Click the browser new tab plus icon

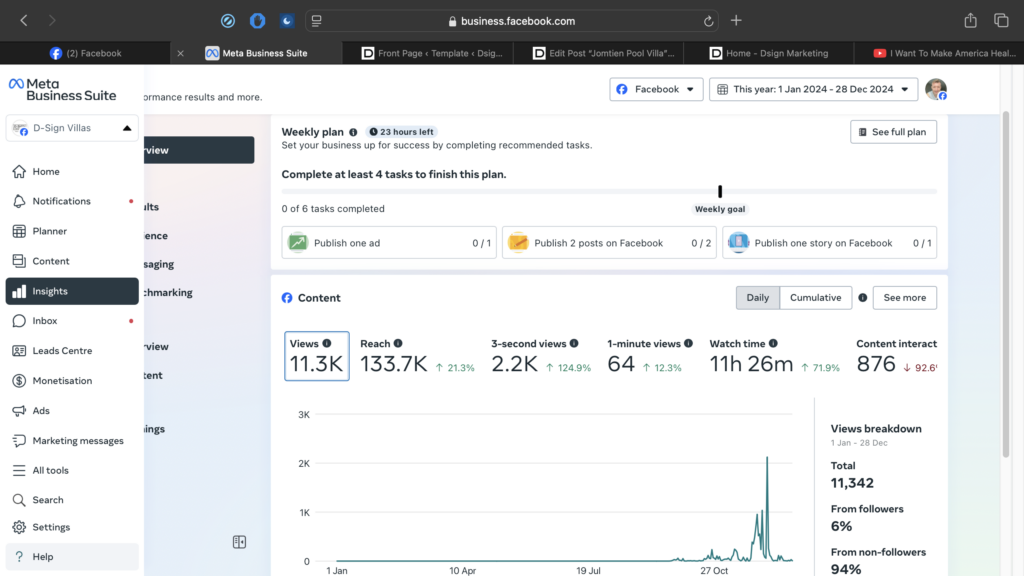(x=736, y=20)
